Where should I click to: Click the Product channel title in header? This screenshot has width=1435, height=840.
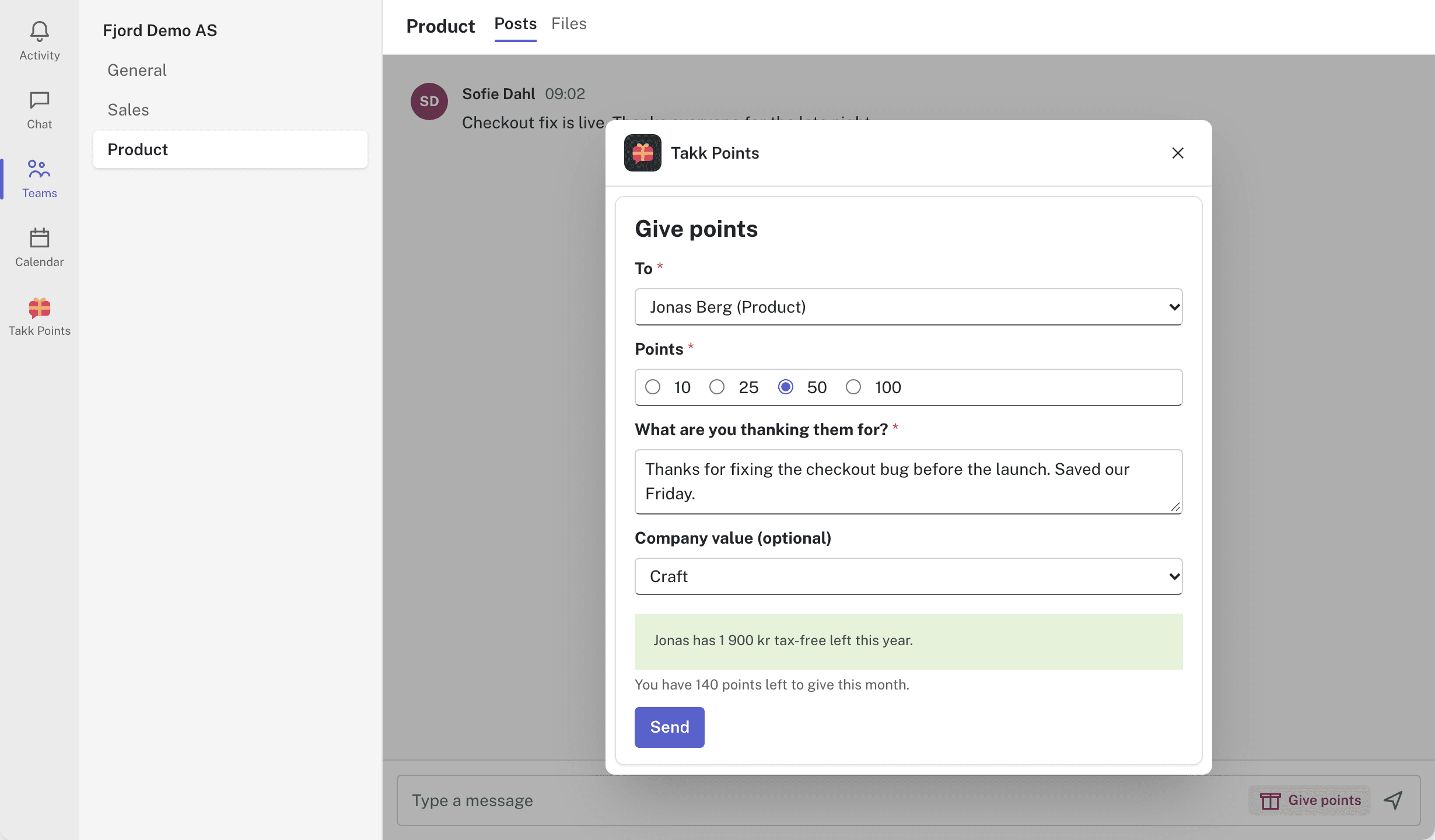click(440, 26)
